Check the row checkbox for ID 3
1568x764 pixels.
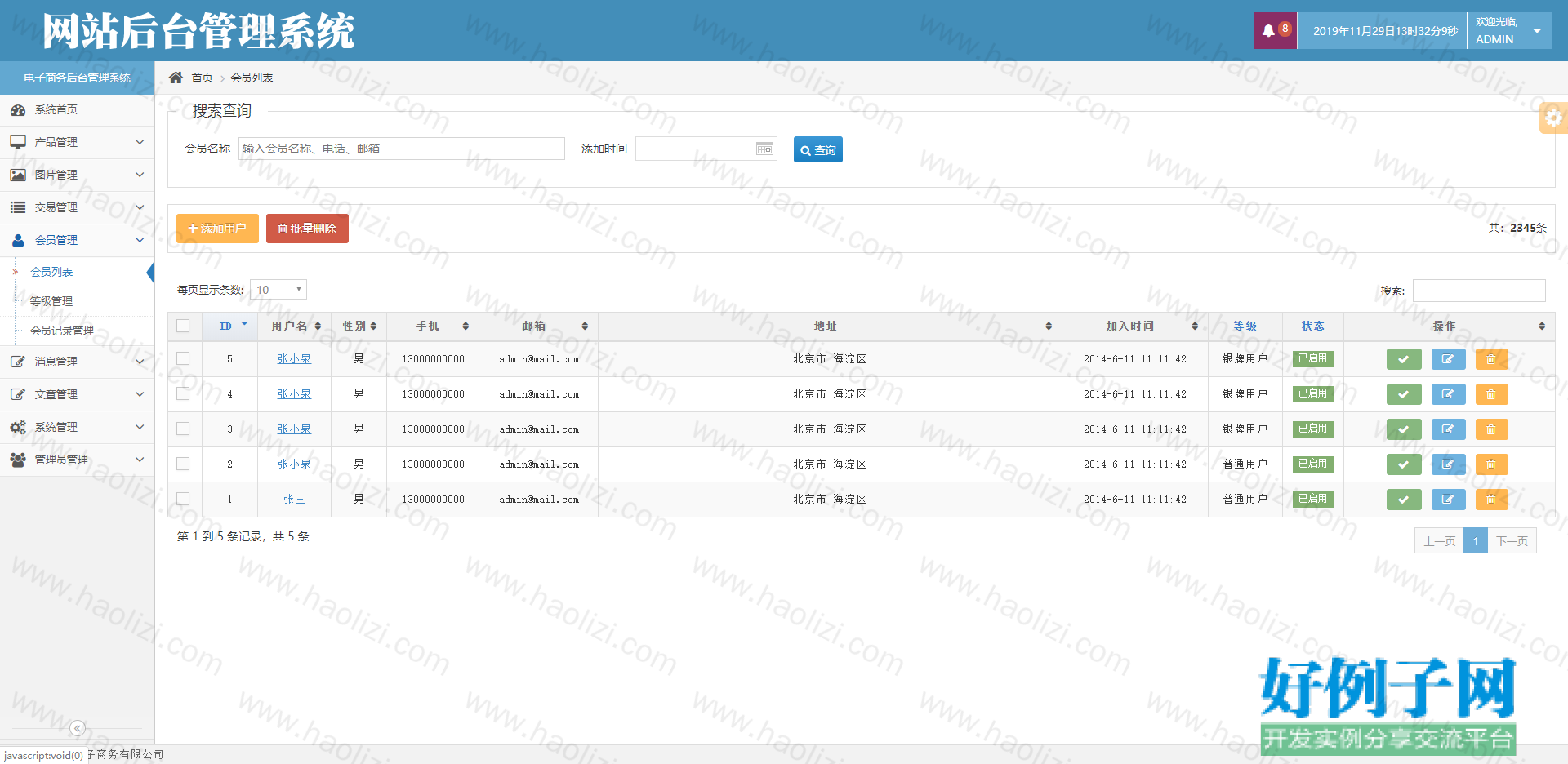click(183, 429)
